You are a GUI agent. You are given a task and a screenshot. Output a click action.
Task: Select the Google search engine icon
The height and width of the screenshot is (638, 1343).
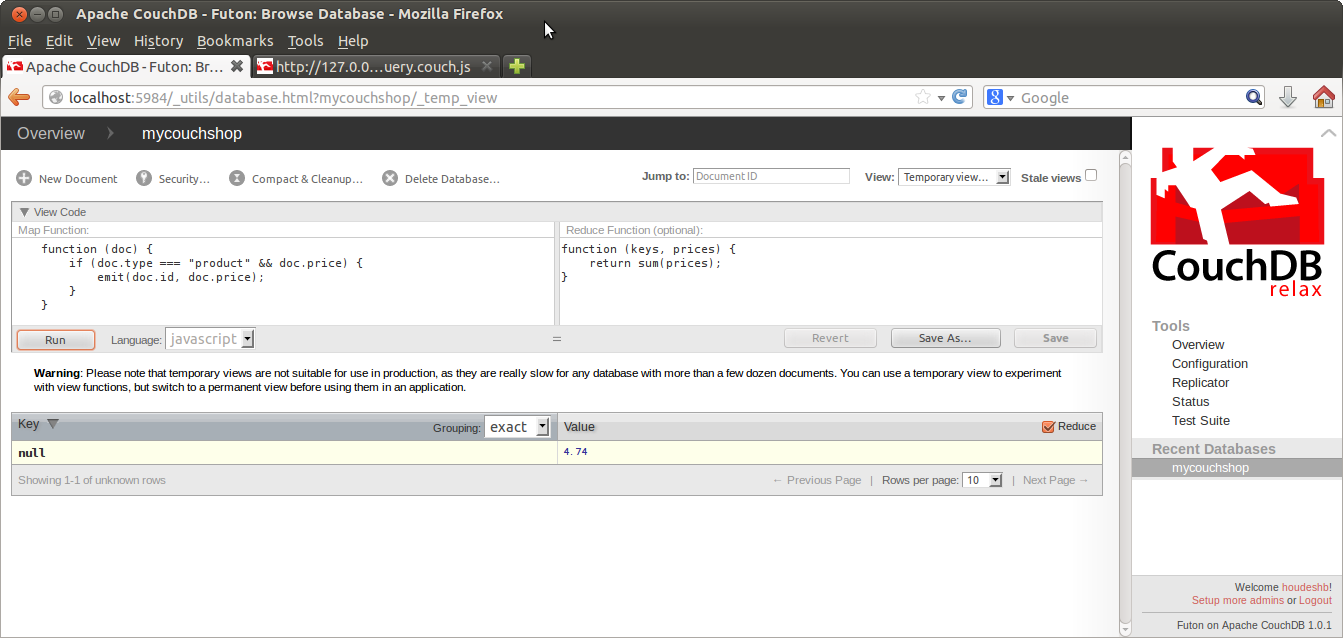(x=995, y=97)
